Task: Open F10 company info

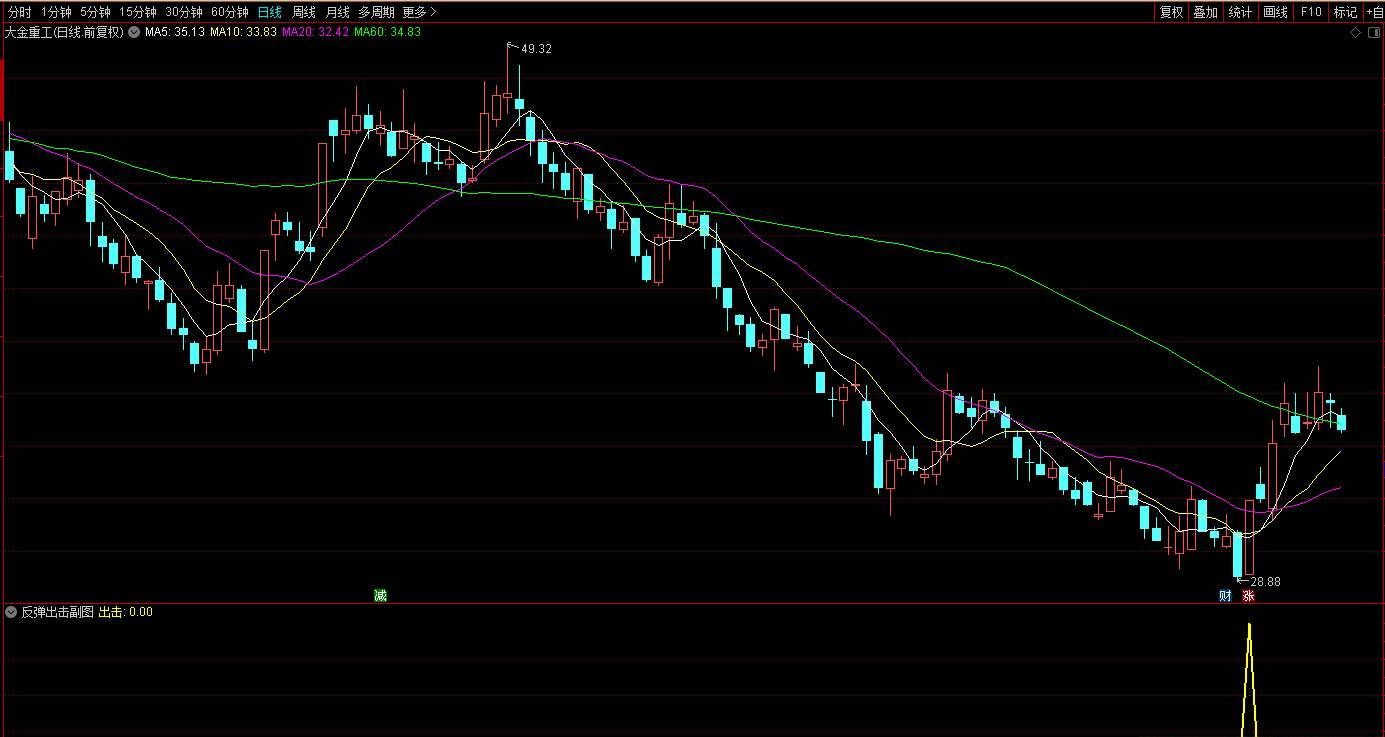Action: pos(1310,12)
